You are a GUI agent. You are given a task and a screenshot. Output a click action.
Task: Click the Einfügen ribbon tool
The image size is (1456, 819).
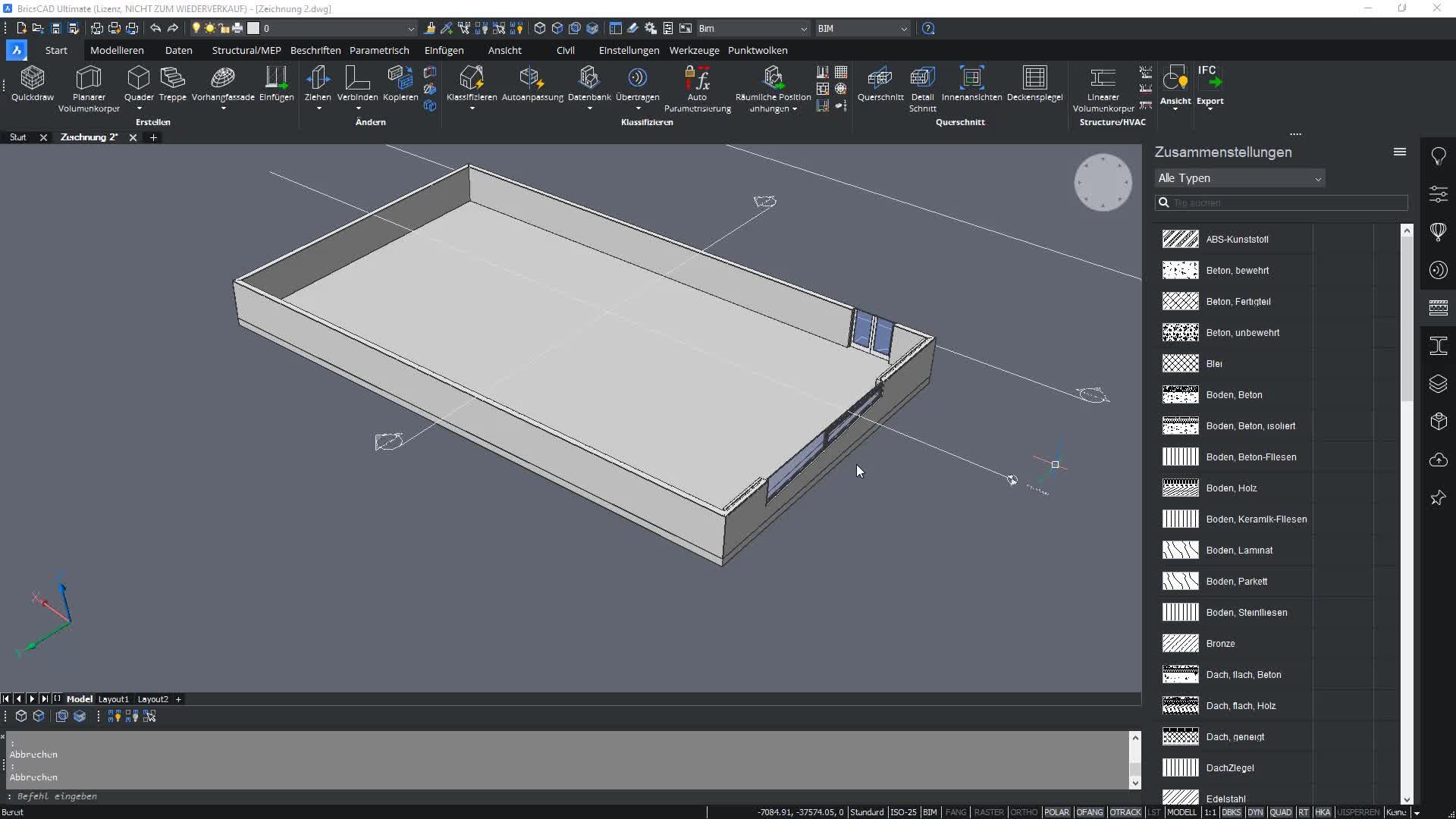276,83
